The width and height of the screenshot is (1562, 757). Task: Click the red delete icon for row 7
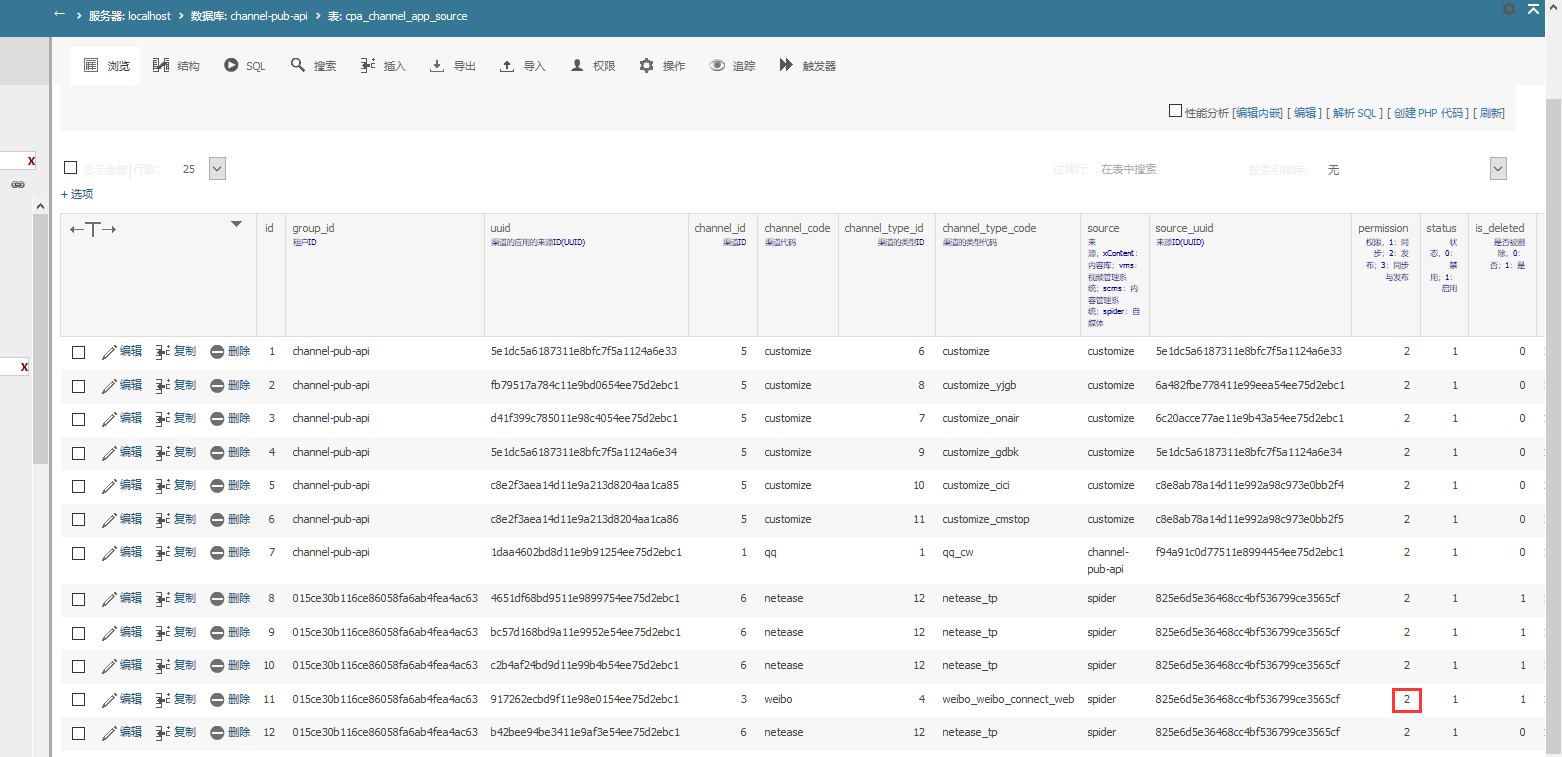point(217,553)
